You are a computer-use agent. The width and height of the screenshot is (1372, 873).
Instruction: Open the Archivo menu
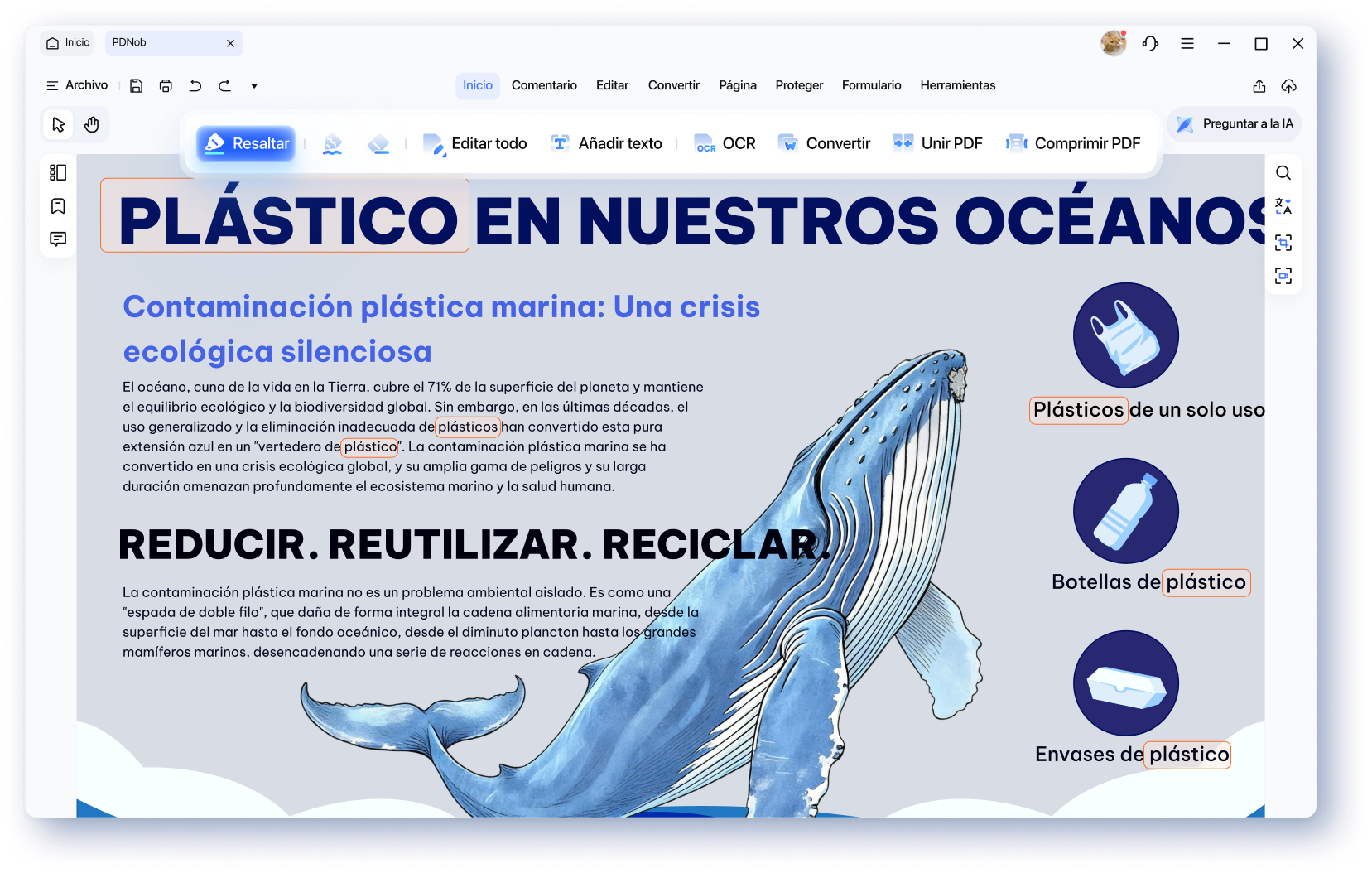[77, 85]
